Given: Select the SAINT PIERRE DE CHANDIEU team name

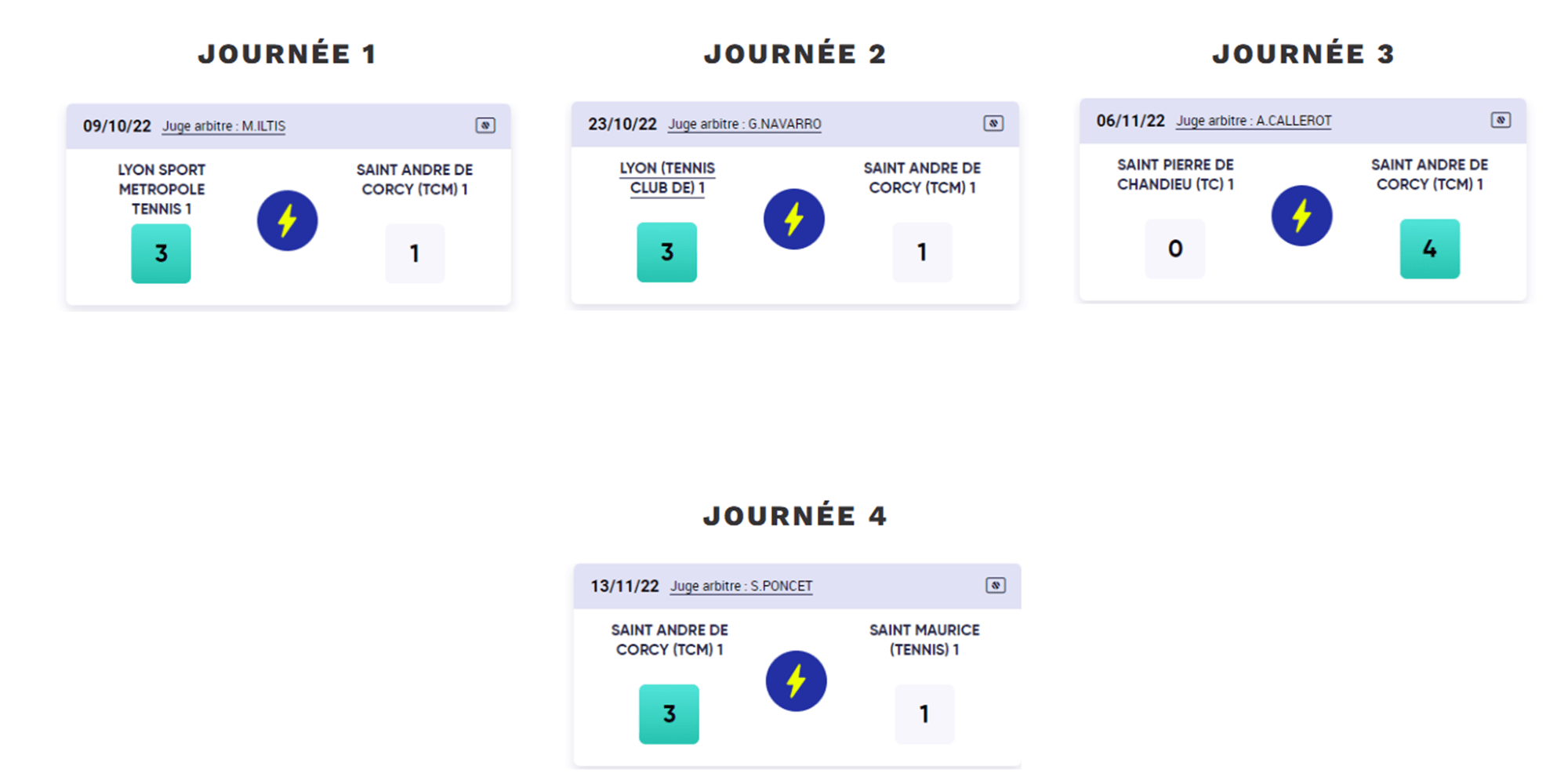Looking at the screenshot, I should [x=1174, y=175].
